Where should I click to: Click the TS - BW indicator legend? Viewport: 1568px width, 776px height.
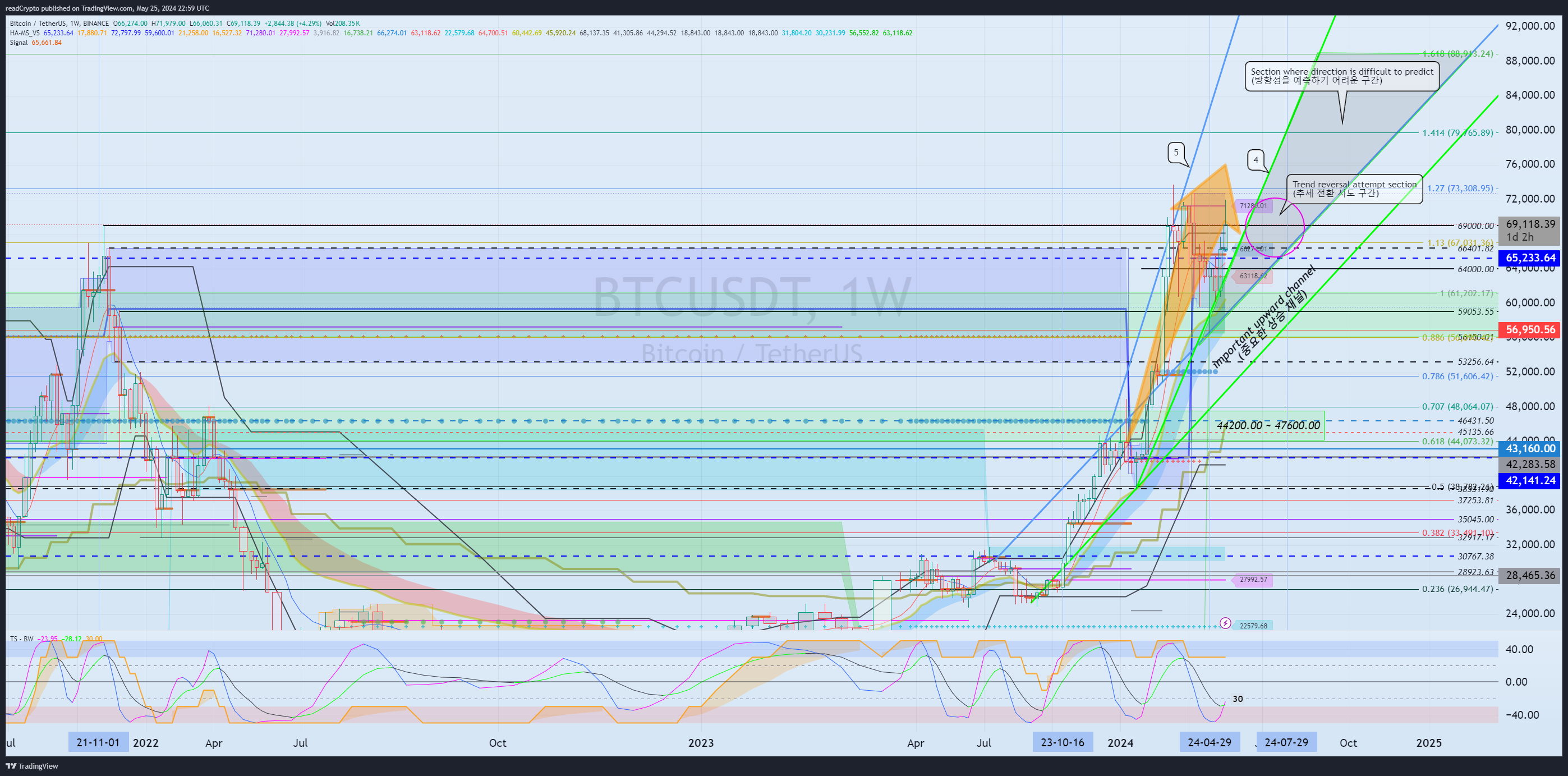pos(22,639)
